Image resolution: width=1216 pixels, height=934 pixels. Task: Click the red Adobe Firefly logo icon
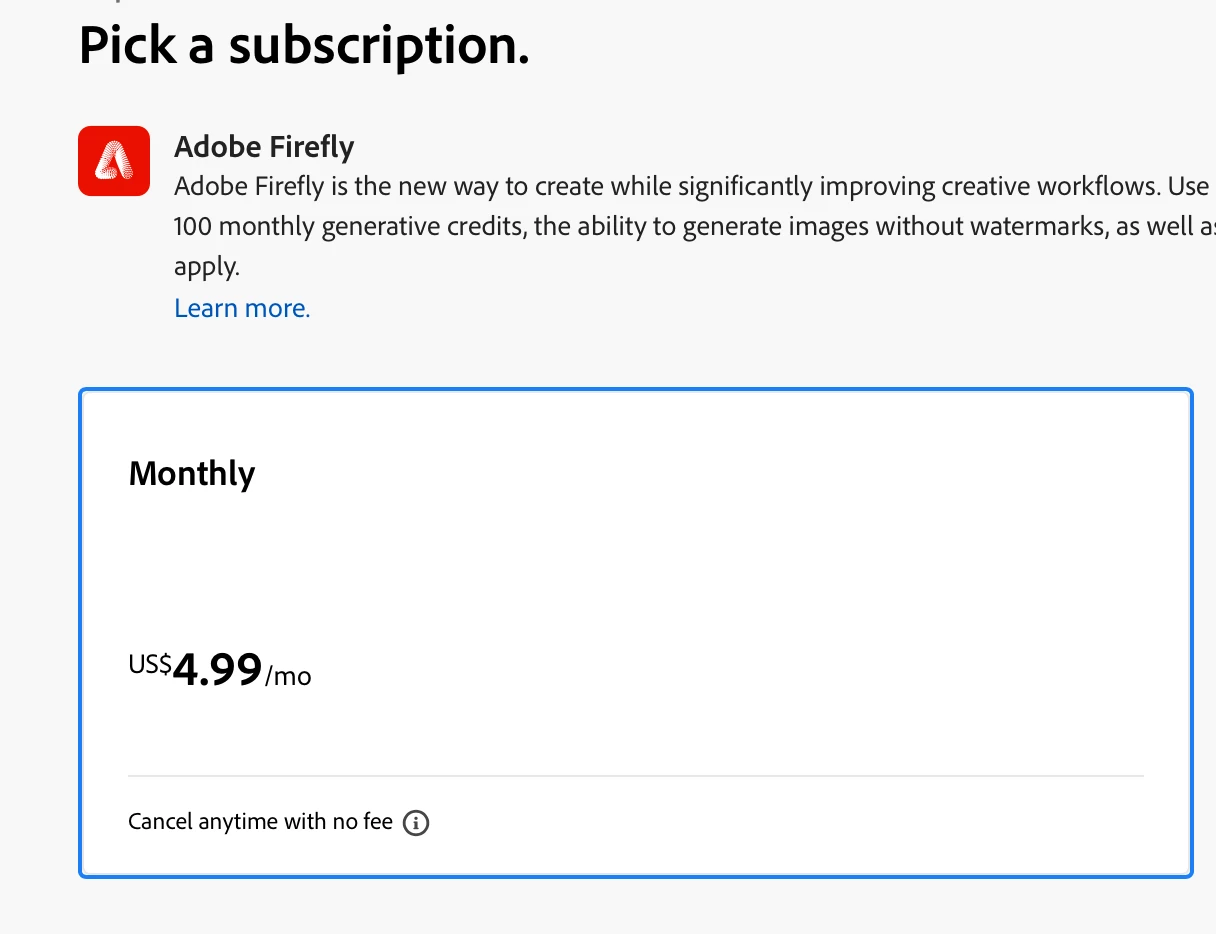pyautogui.click(x=114, y=161)
